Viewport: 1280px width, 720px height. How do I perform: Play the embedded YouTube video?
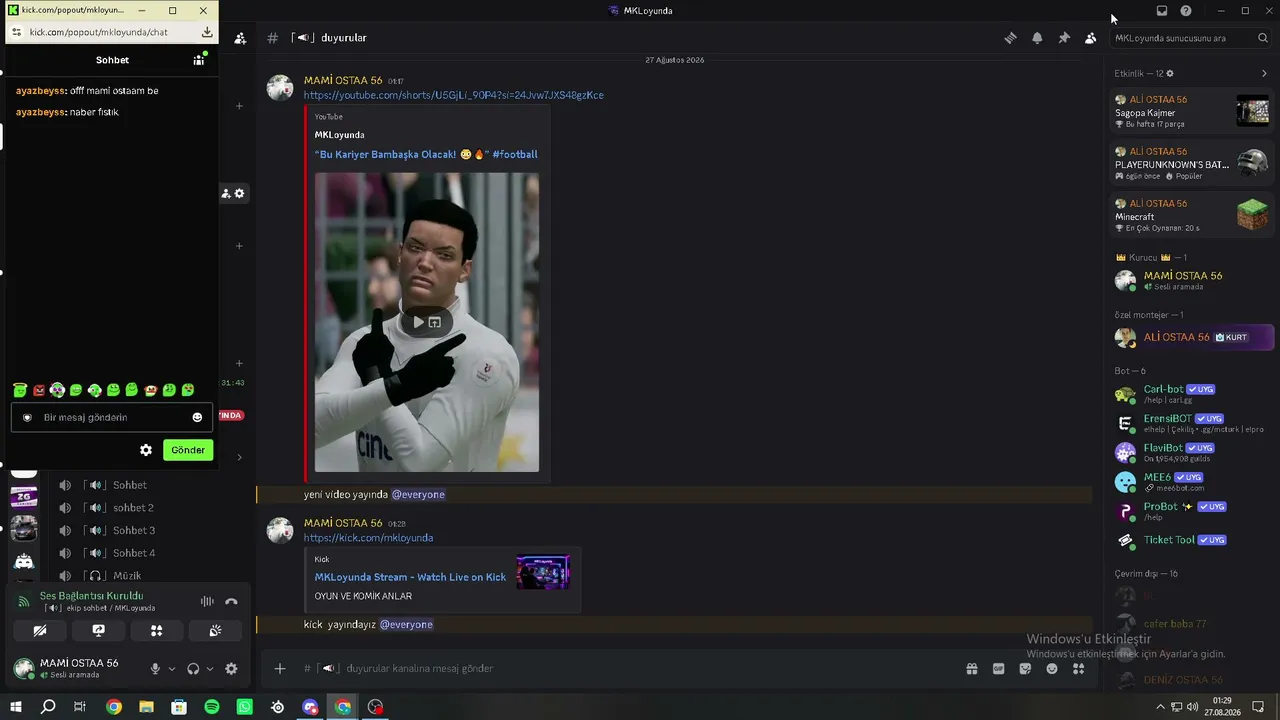pyautogui.click(x=419, y=322)
